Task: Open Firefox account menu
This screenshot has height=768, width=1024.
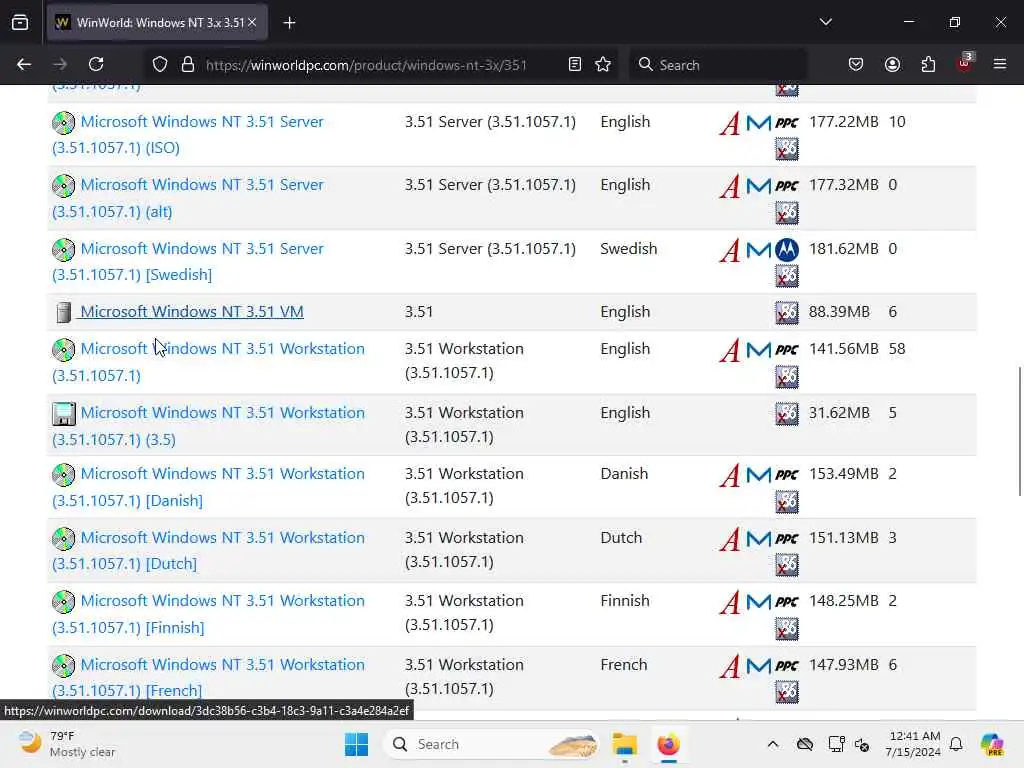Action: [892, 64]
